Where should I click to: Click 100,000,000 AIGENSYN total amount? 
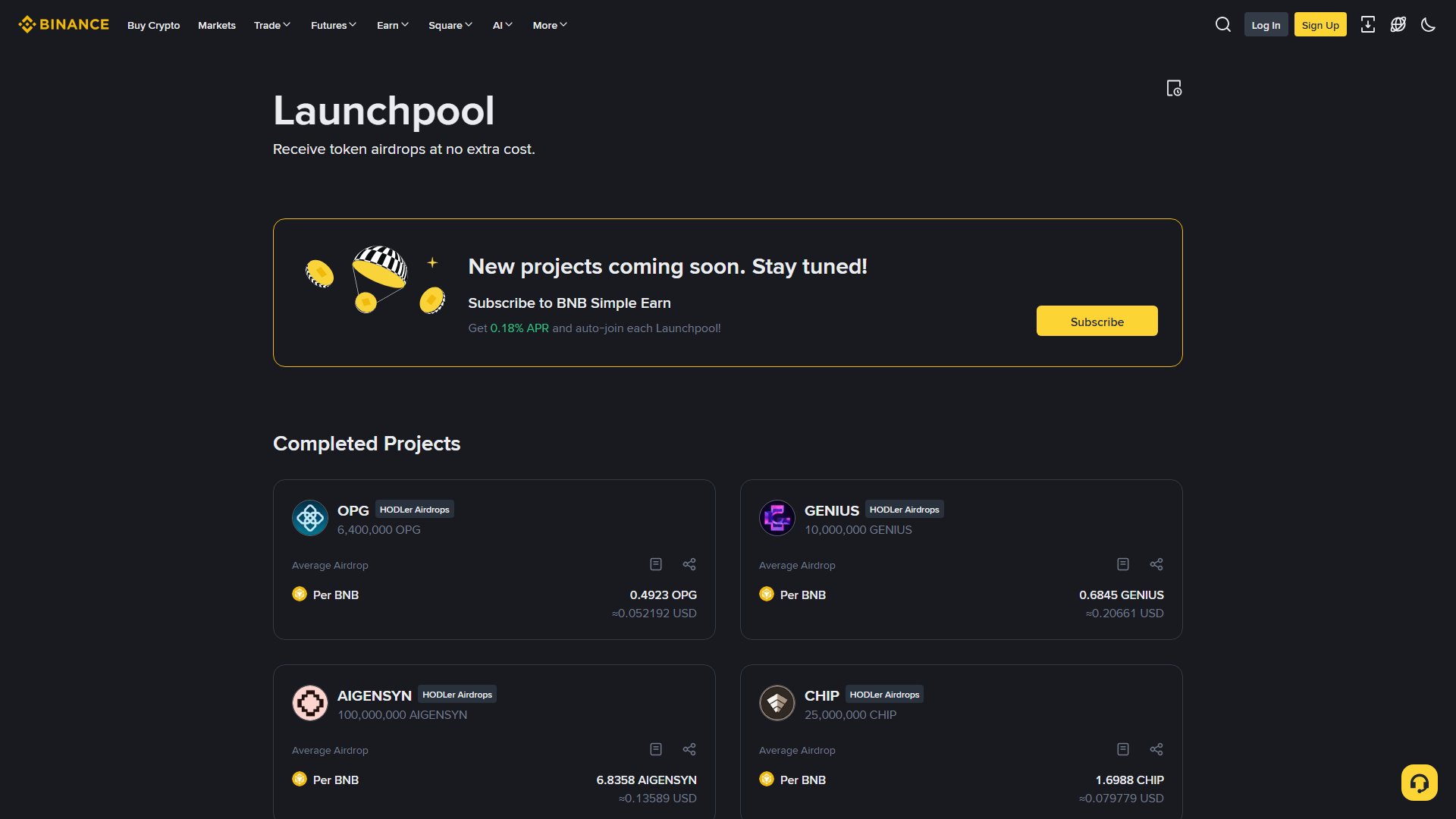click(x=403, y=715)
